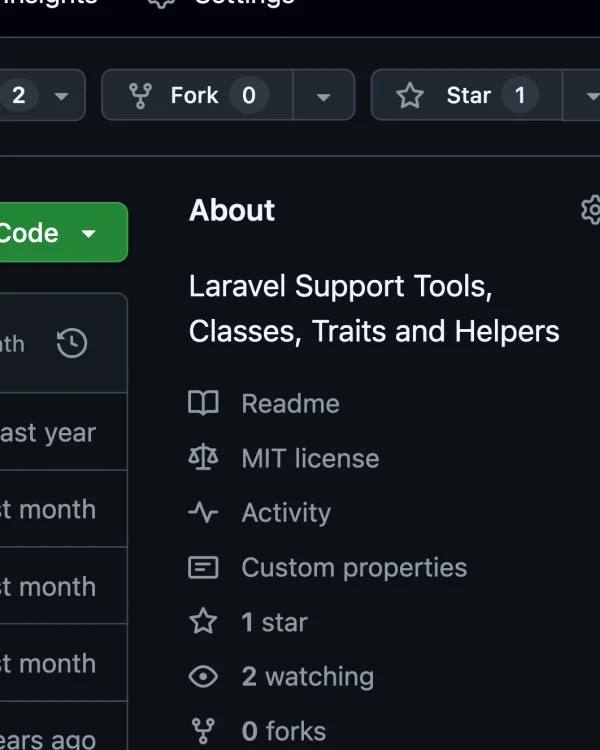This screenshot has width=600, height=750.
Task: Click the star icon beside 1 star
Action: pos(203,621)
